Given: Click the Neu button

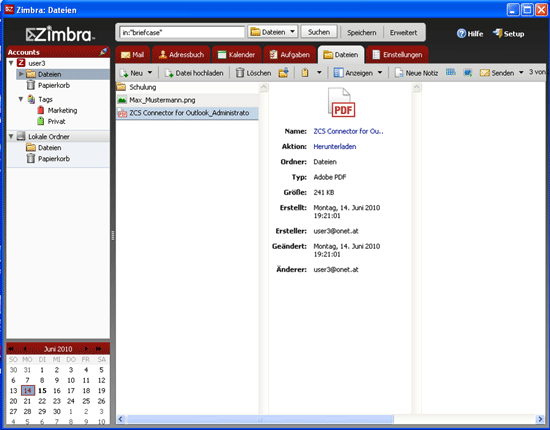Looking at the screenshot, I should 132,73.
